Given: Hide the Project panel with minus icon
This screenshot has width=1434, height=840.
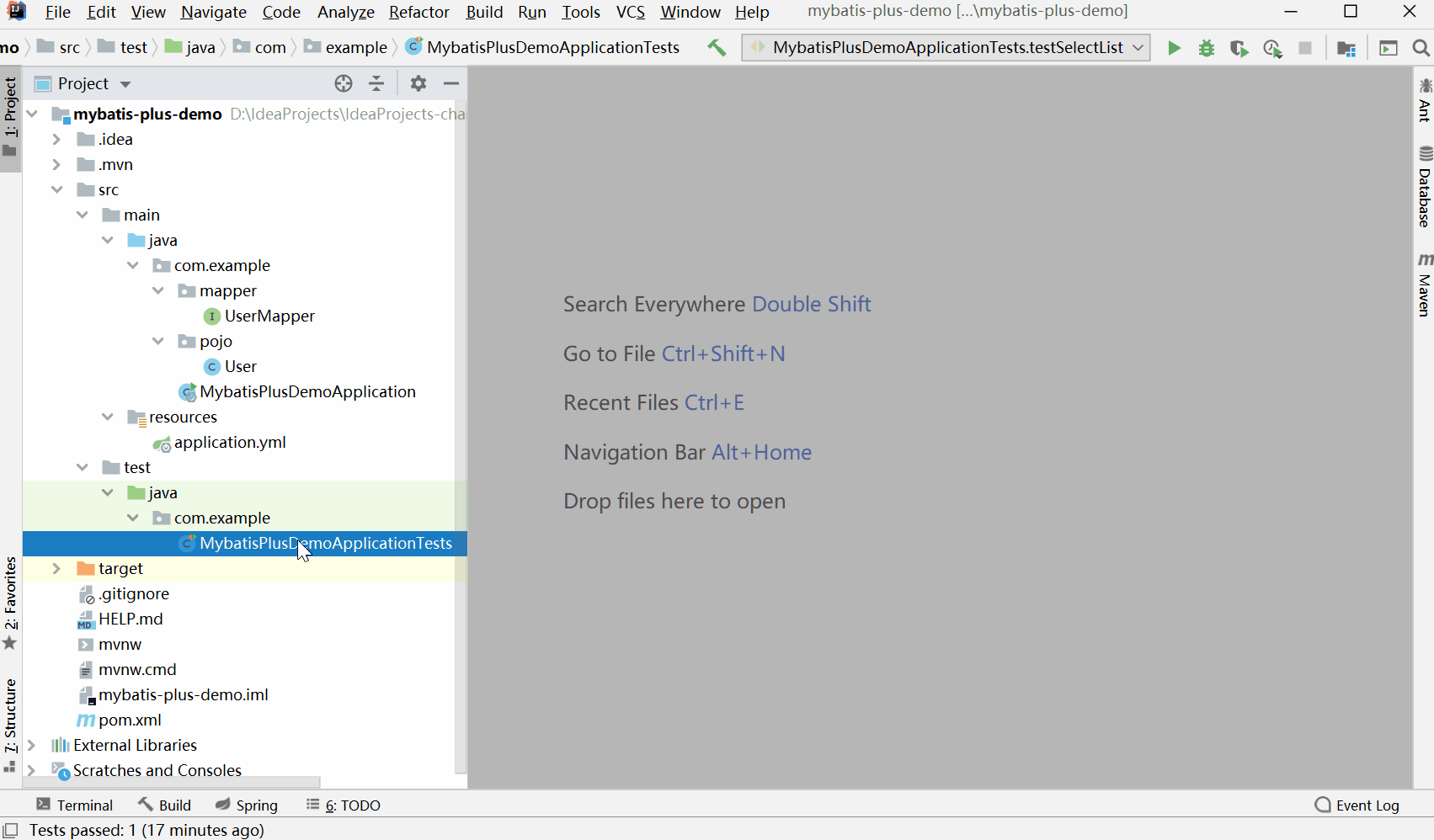Looking at the screenshot, I should (x=451, y=83).
